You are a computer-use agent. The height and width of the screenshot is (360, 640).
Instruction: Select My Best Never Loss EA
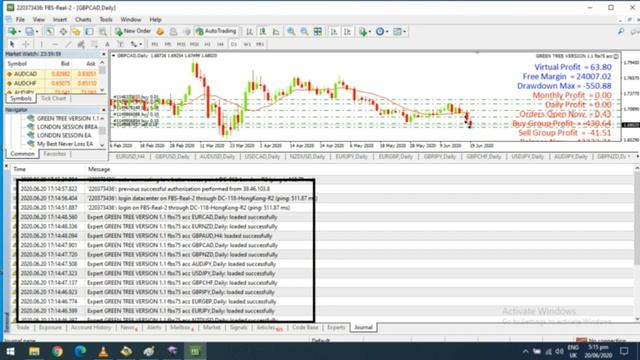click(61, 144)
